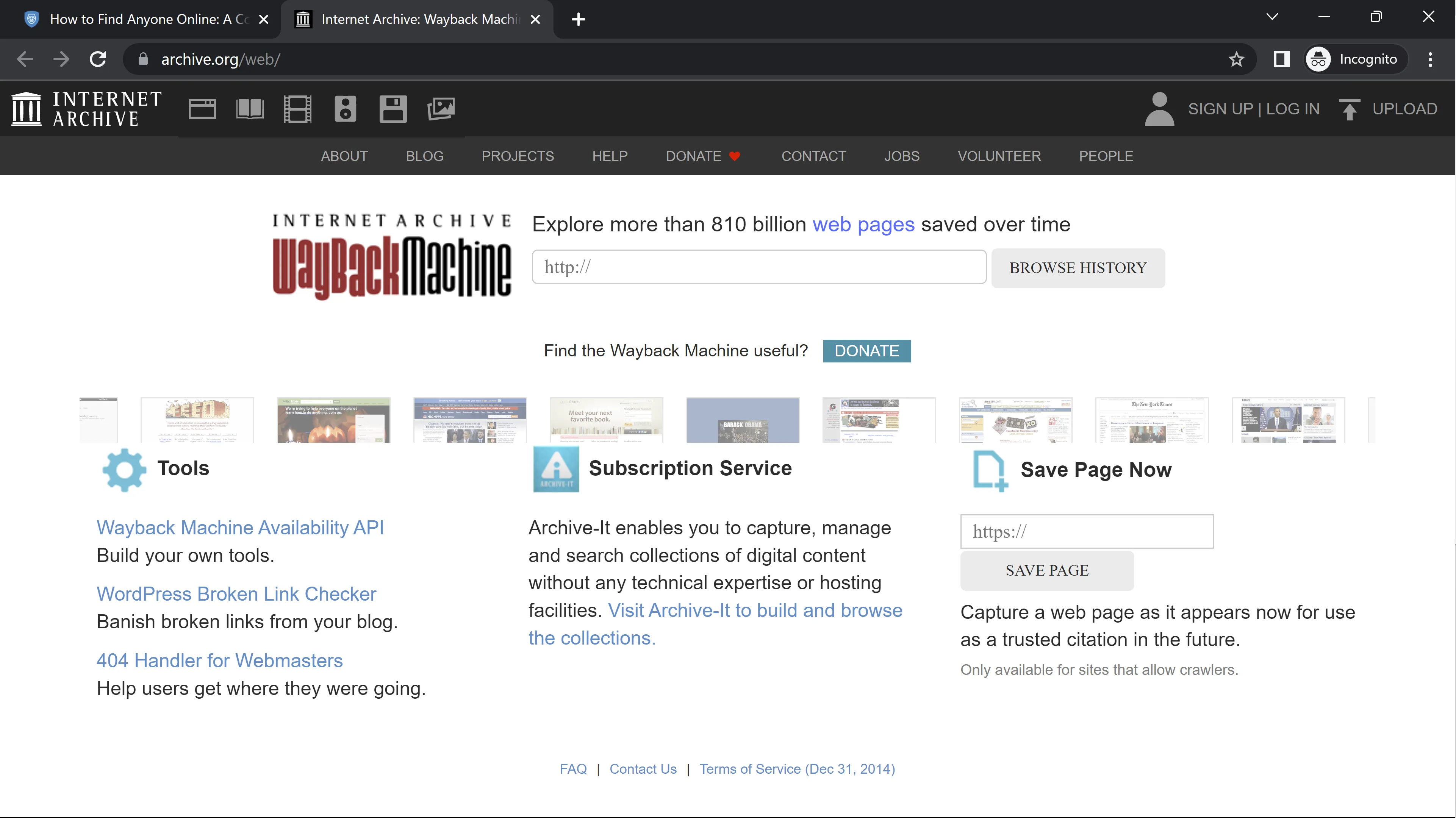Open the Incognito profile indicator
Viewport: 1456px width, 818px height.
(x=1355, y=59)
